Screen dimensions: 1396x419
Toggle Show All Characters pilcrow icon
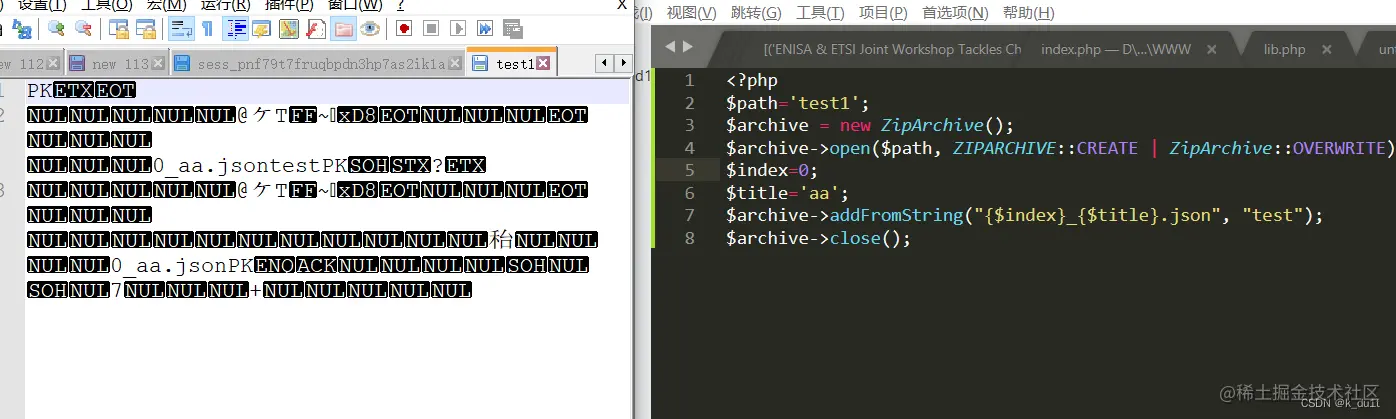(207, 28)
